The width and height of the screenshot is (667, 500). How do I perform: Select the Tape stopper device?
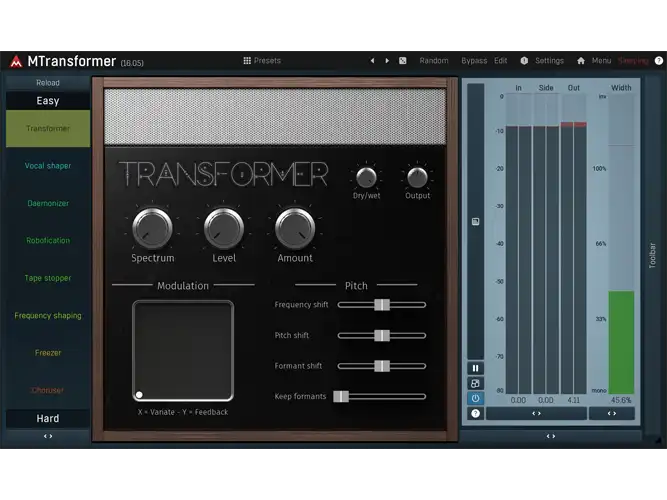48,278
